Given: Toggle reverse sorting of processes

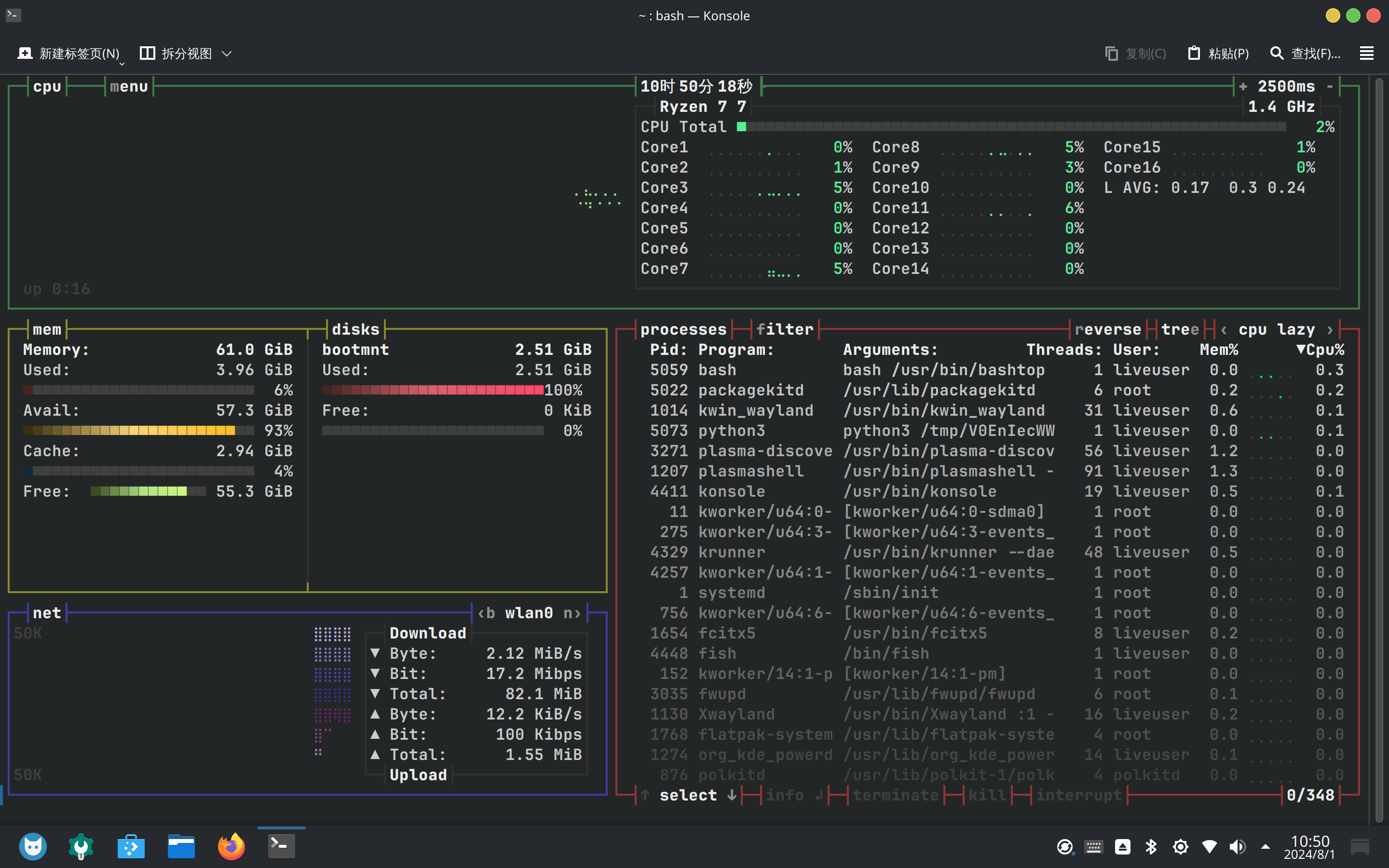Looking at the screenshot, I should point(1108,329).
